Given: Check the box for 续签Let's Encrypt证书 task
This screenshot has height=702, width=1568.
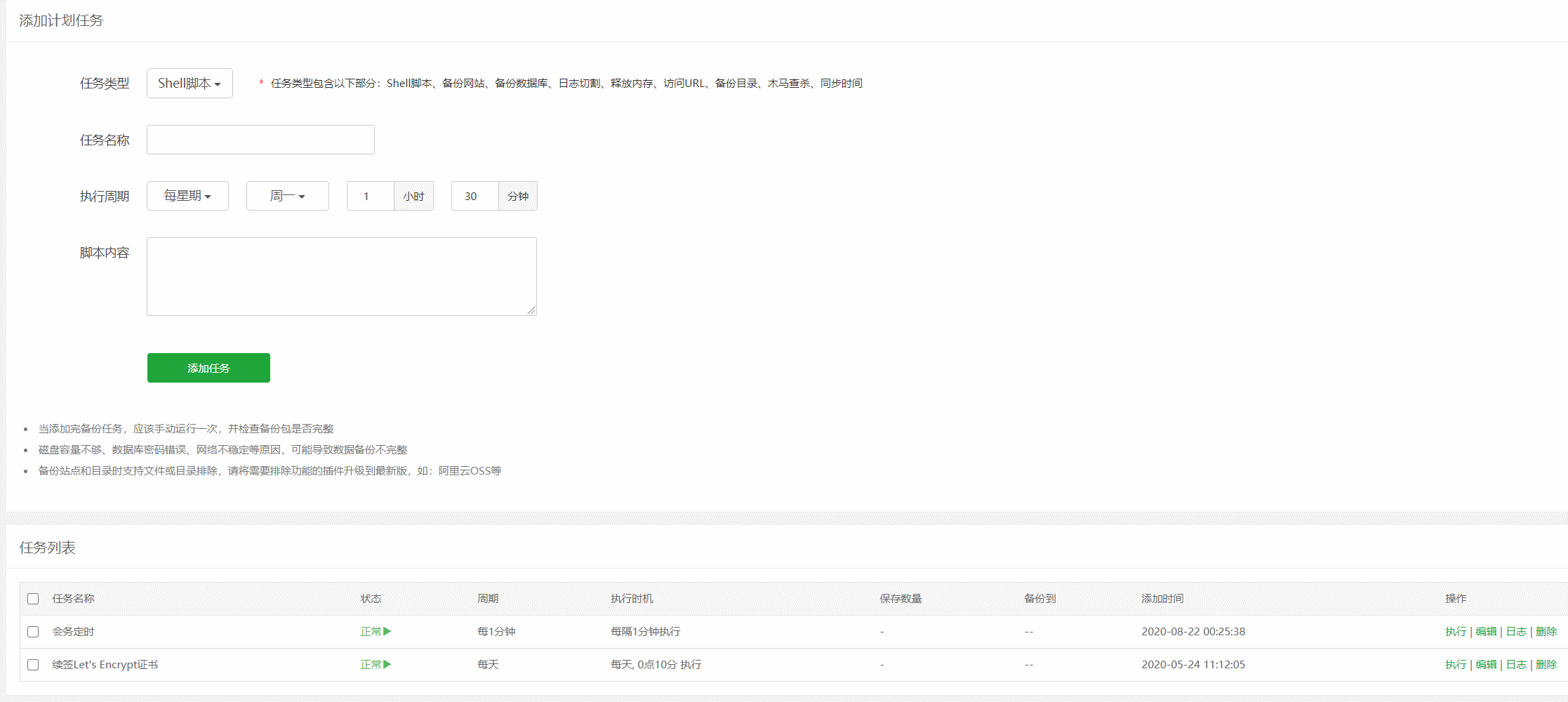Looking at the screenshot, I should (33, 665).
